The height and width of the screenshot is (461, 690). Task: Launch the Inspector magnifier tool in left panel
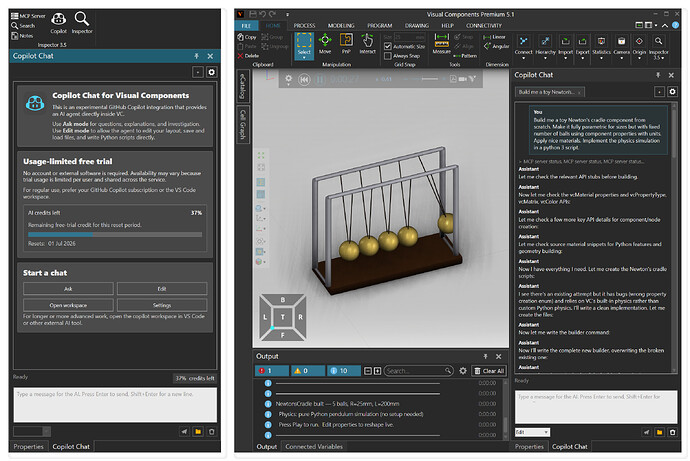click(x=82, y=23)
